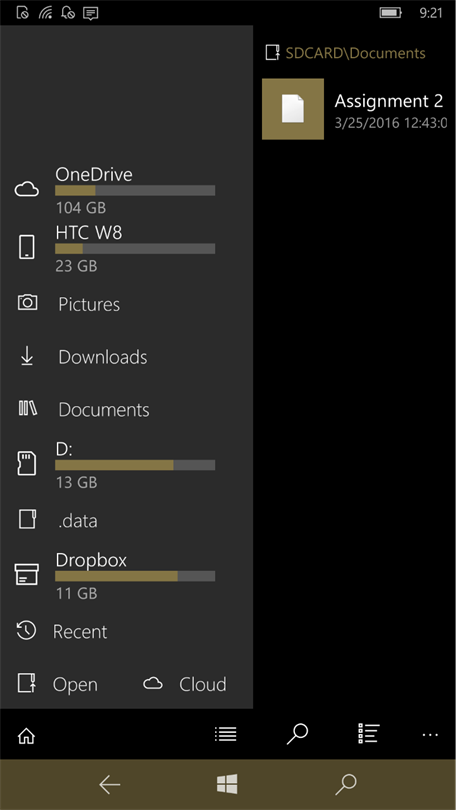The height and width of the screenshot is (810, 456).
Task: Tap the Open button
Action: [x=58, y=684]
